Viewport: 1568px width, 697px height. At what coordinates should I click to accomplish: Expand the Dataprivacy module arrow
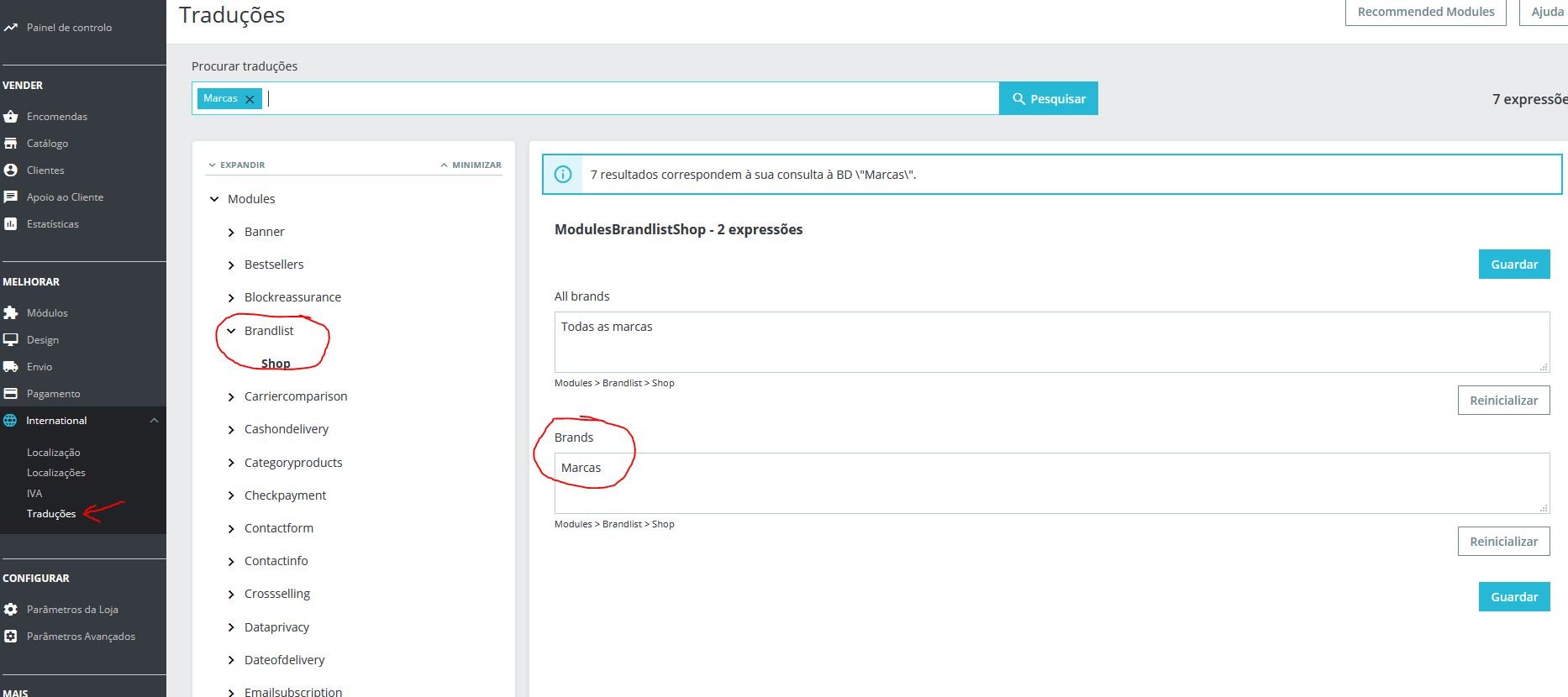pyautogui.click(x=231, y=628)
